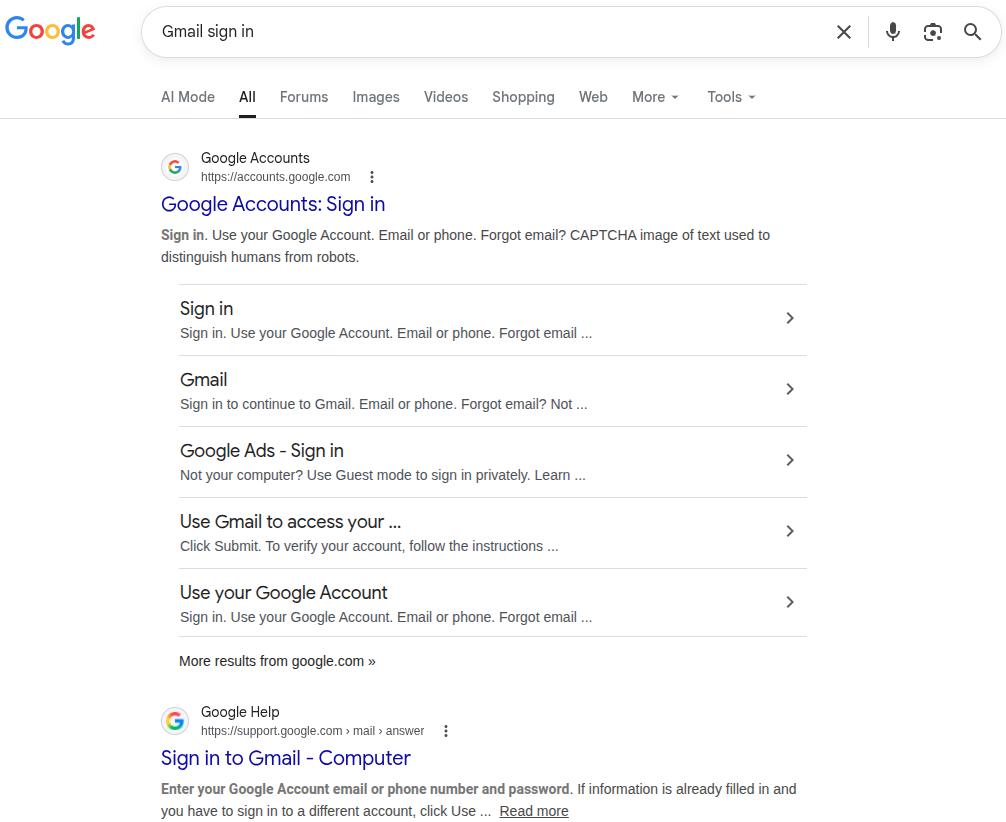Click the Google Accounts favicon
The width and height of the screenshot is (1006, 822).
[x=175, y=166]
